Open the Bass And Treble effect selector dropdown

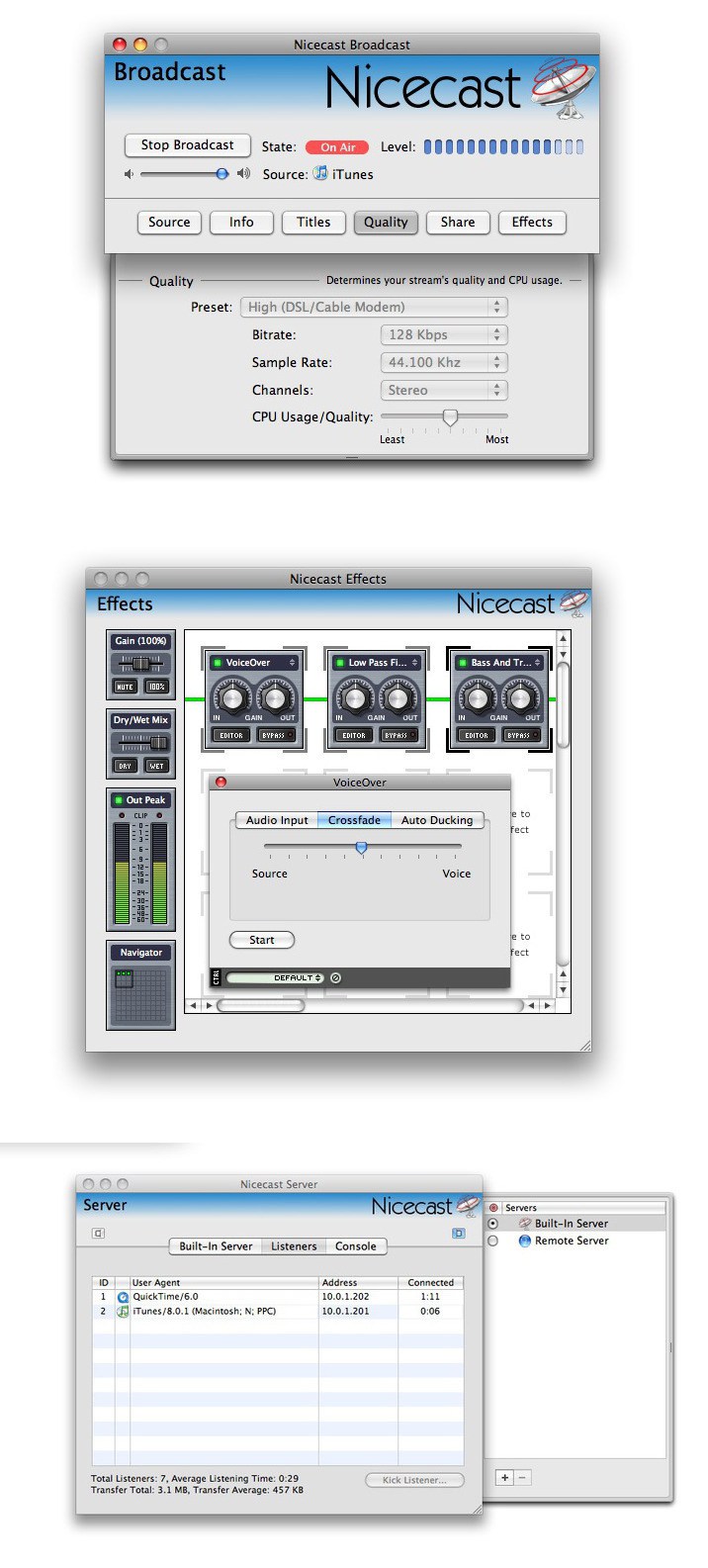point(499,663)
